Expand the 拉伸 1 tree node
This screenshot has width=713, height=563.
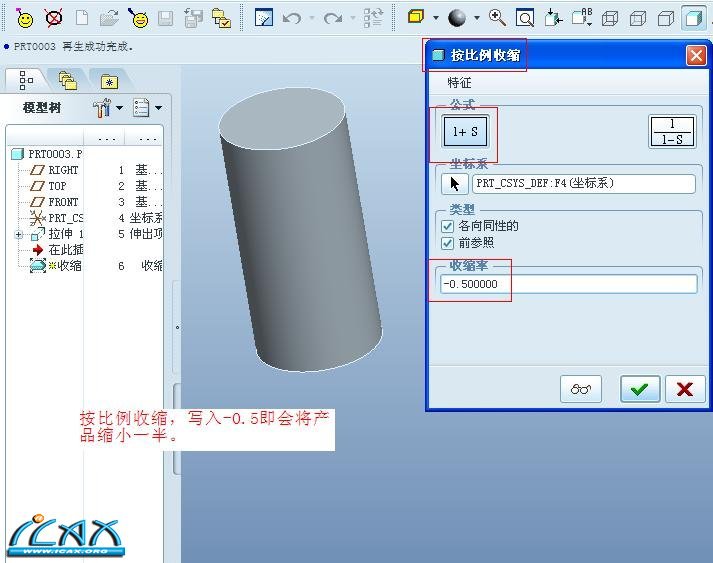pyautogui.click(x=19, y=234)
